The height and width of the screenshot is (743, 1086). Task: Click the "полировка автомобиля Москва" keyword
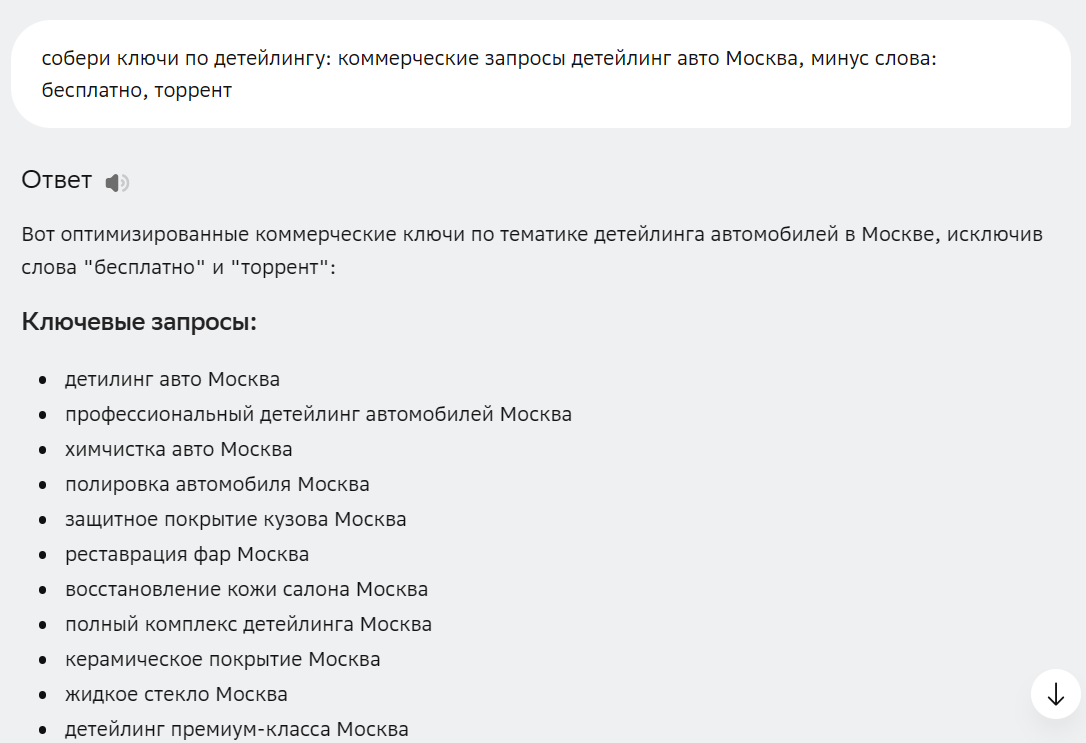[217, 485]
